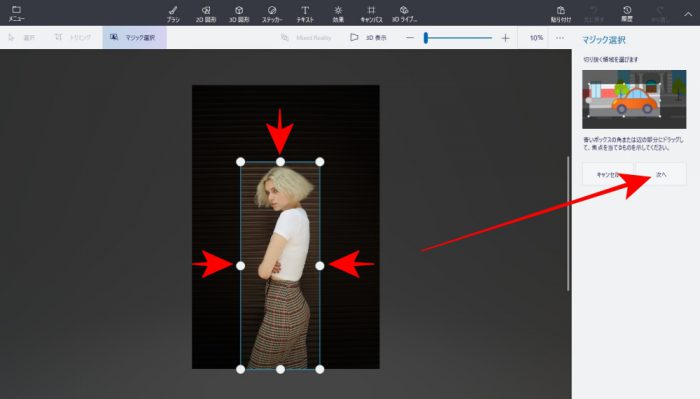Toggle Mixed Reality mode
Image resolution: width=700 pixels, height=399 pixels.
(x=306, y=37)
